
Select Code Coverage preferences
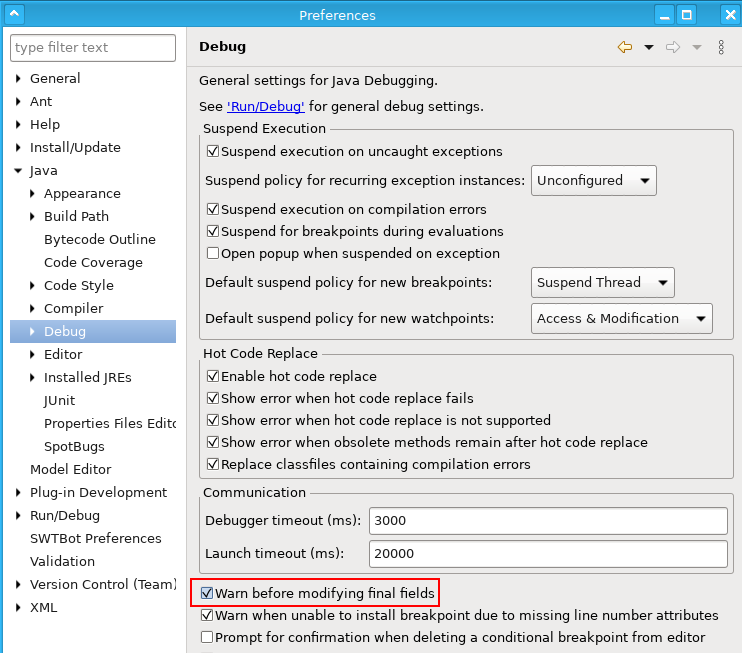tap(93, 262)
